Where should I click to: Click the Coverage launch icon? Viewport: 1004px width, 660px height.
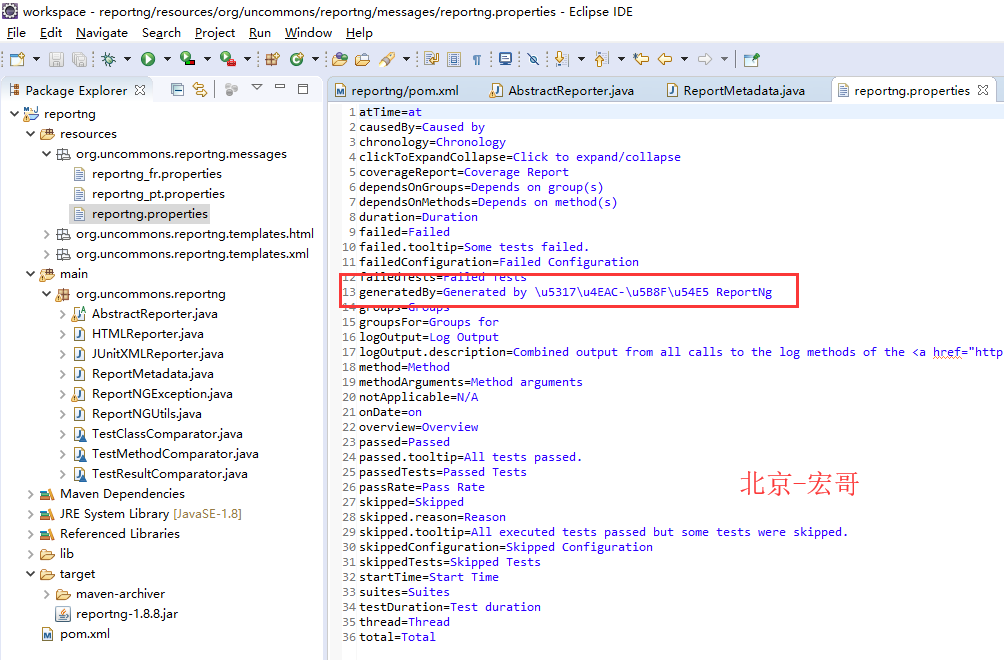pyautogui.click(x=188, y=60)
